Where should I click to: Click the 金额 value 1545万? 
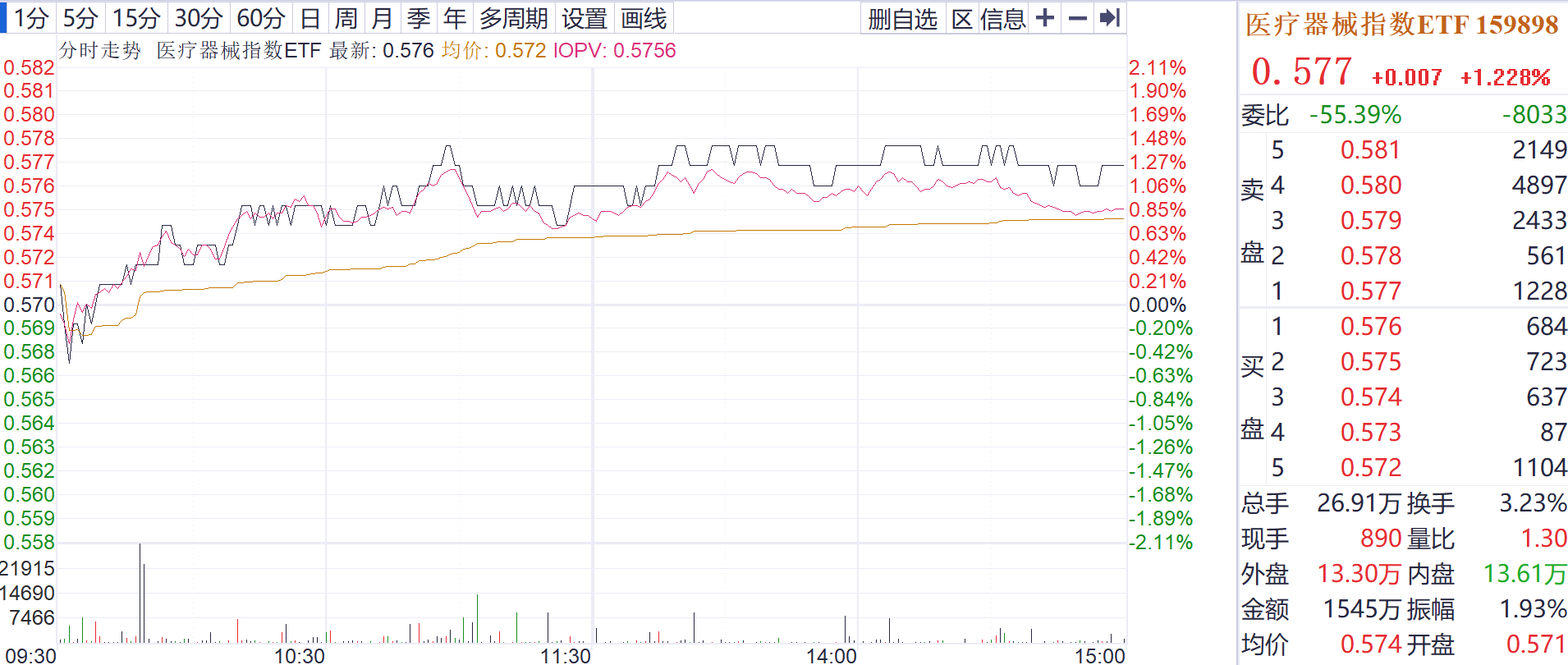click(1362, 608)
